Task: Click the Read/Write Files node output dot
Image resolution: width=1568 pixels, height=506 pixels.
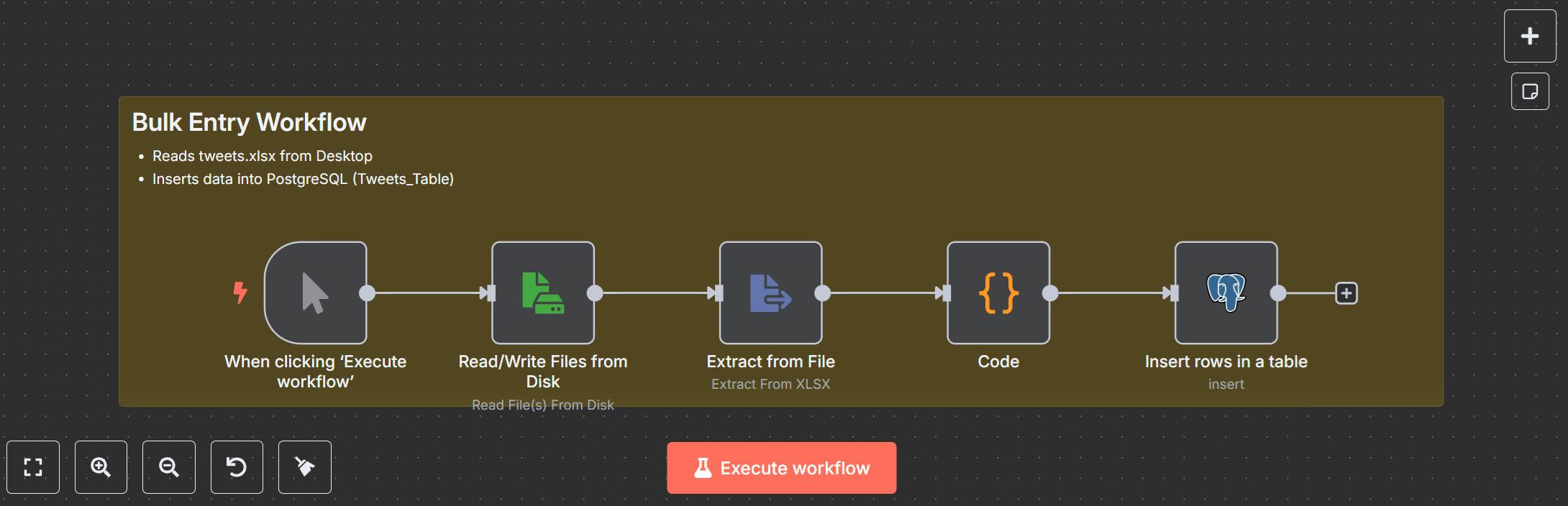Action: [595, 293]
